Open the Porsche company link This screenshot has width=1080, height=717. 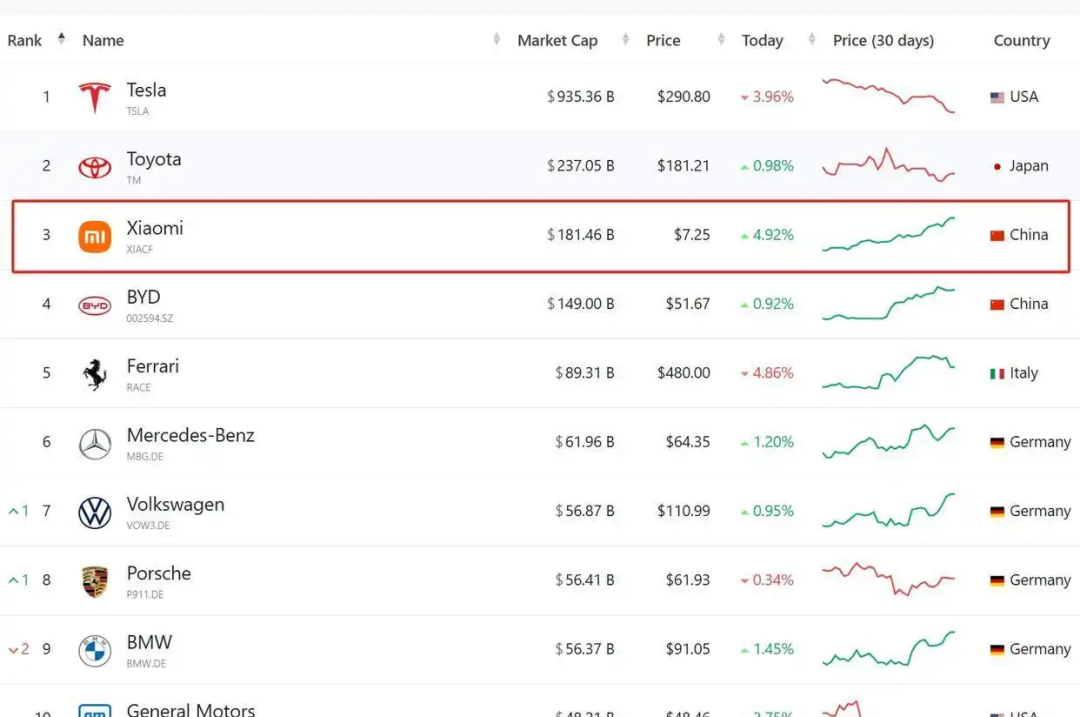159,573
